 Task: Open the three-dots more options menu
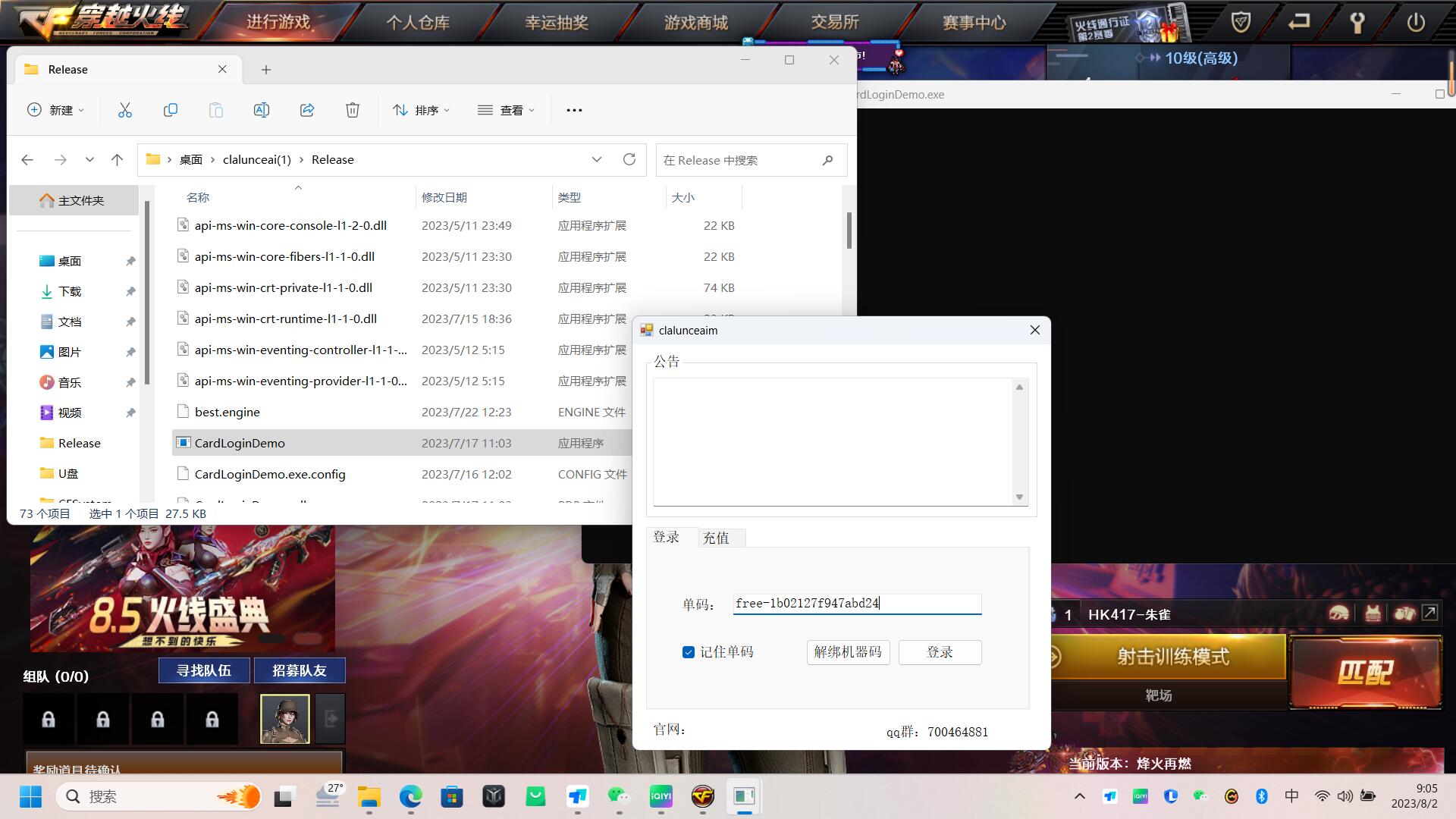tap(574, 110)
